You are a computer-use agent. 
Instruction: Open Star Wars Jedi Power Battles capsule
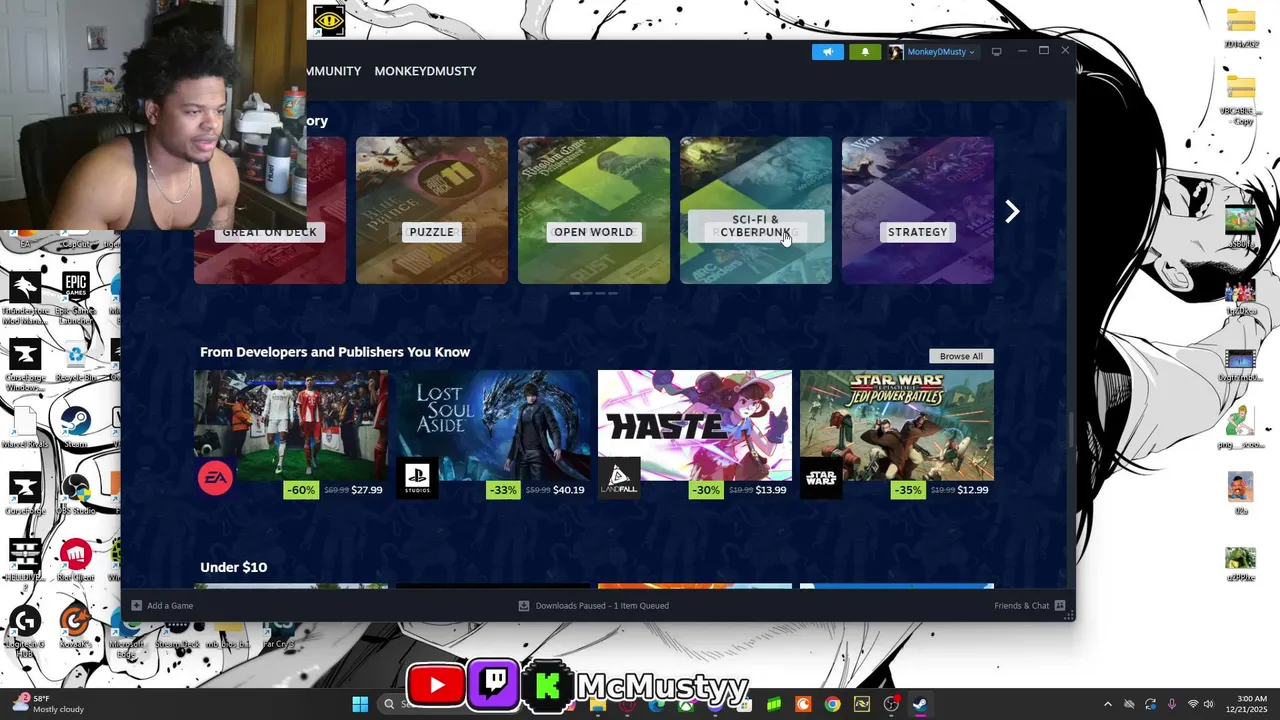pyautogui.click(x=897, y=425)
